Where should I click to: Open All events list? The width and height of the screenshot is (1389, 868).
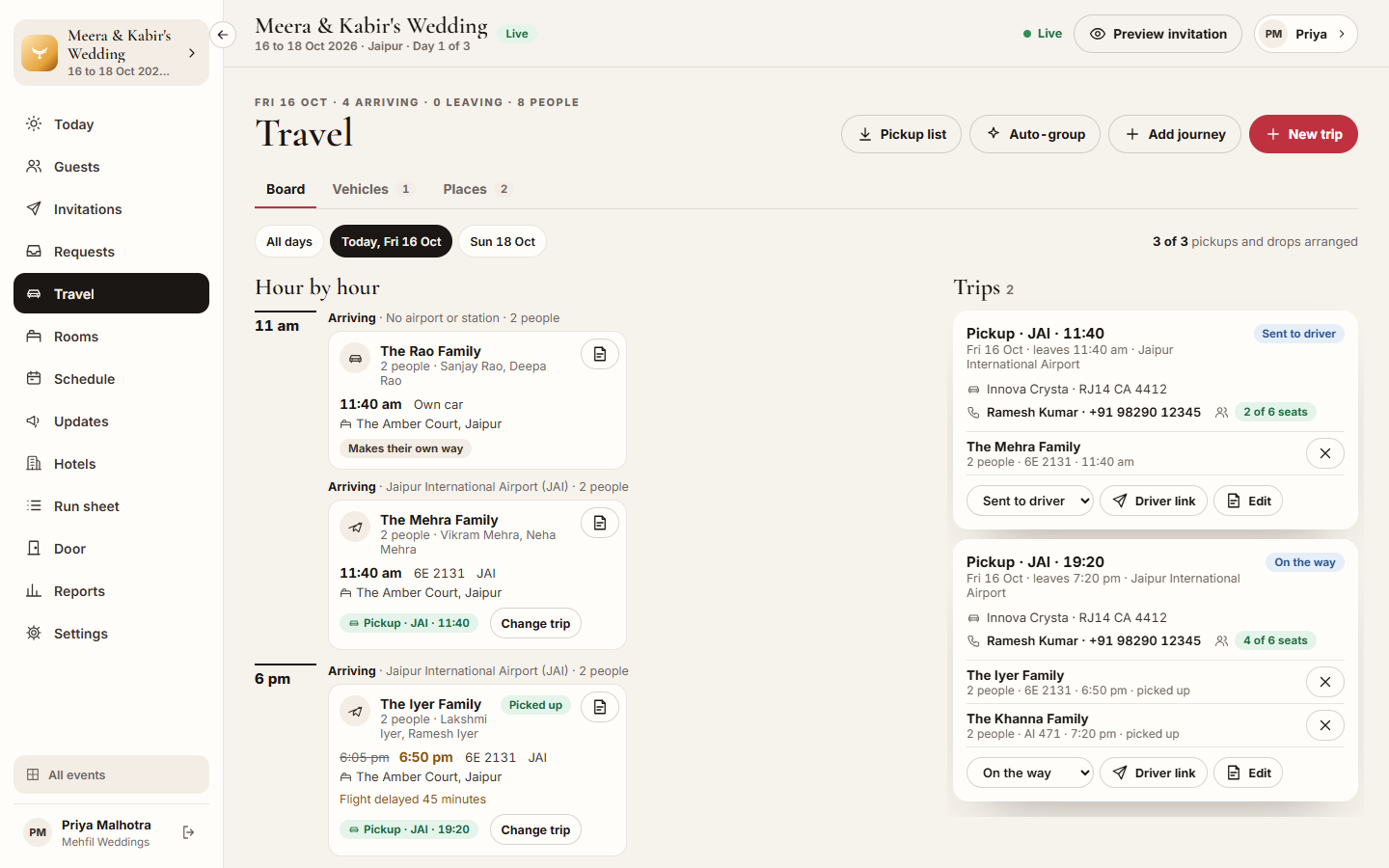click(111, 774)
